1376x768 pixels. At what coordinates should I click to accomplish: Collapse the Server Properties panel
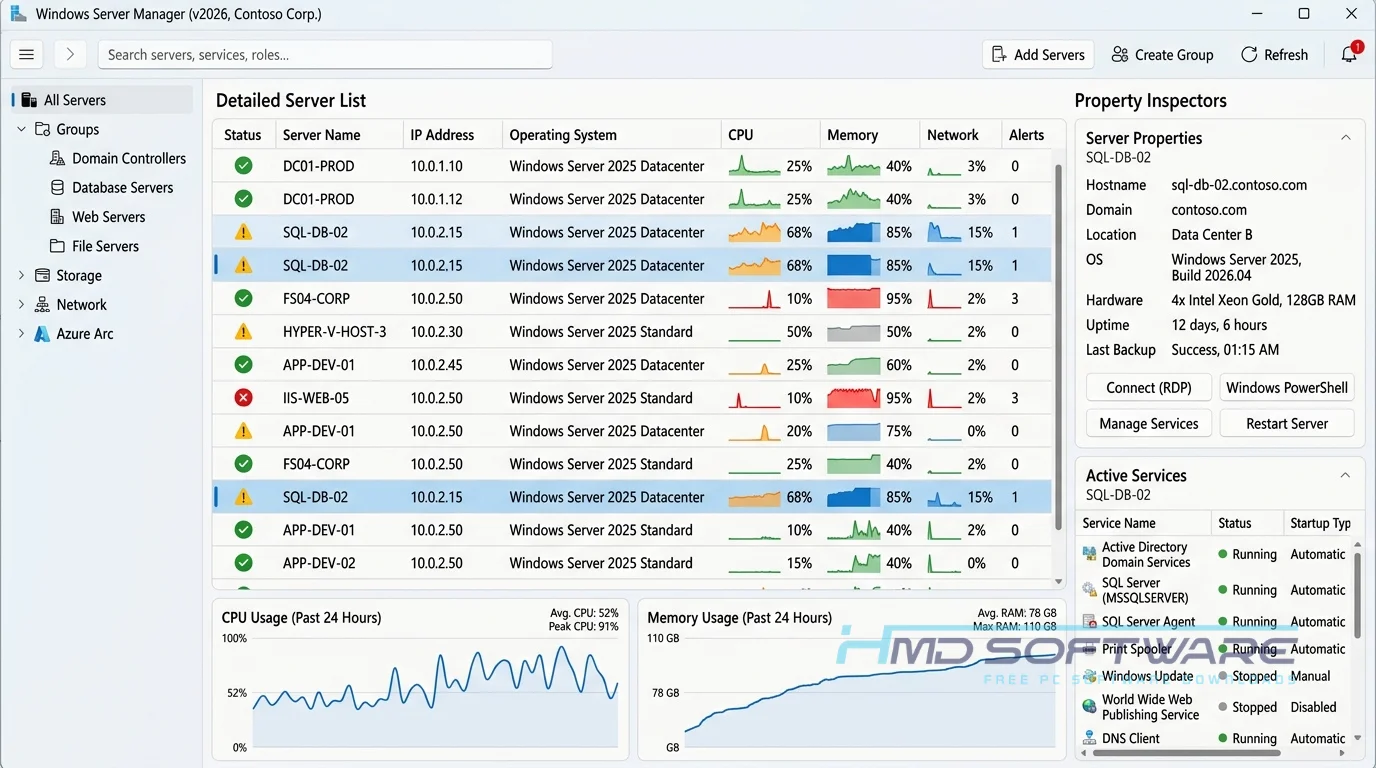click(x=1345, y=138)
